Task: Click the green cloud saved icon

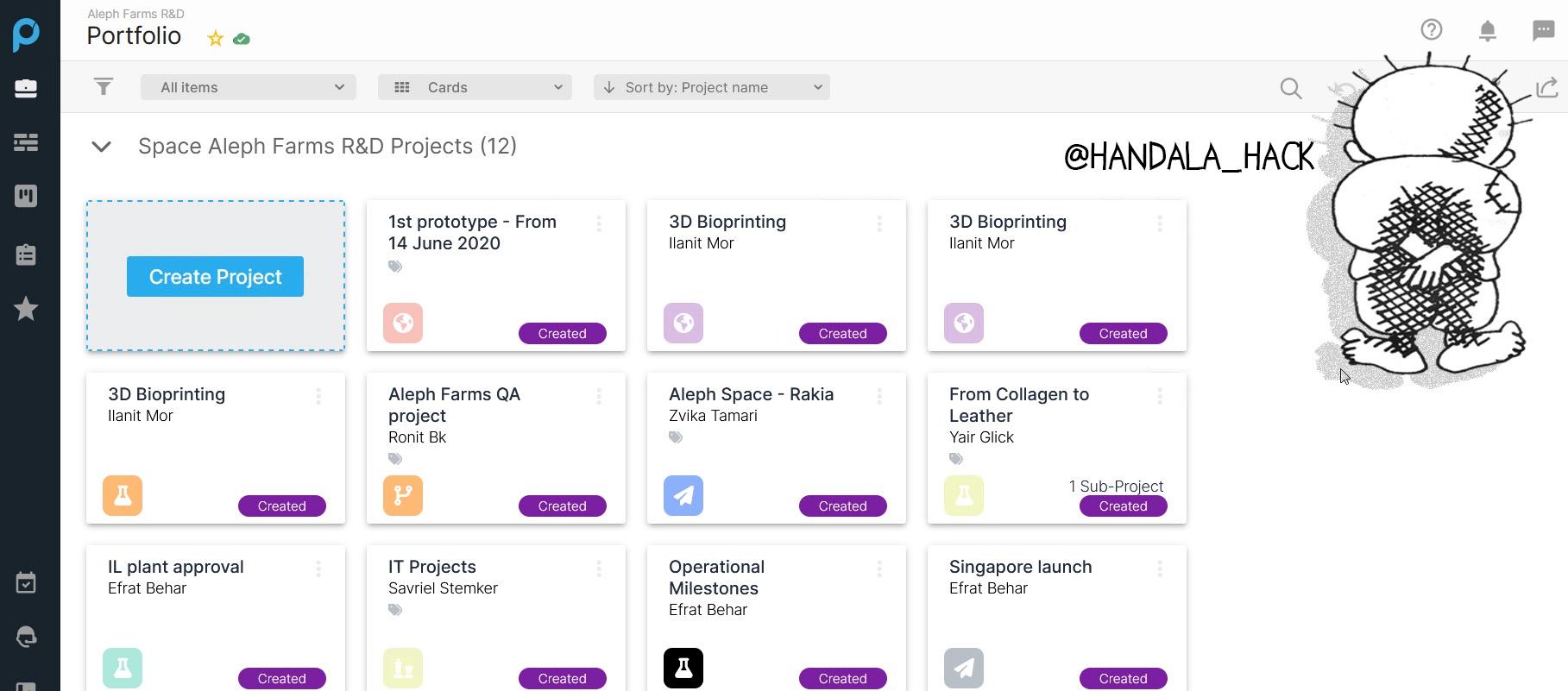Action: (x=242, y=39)
